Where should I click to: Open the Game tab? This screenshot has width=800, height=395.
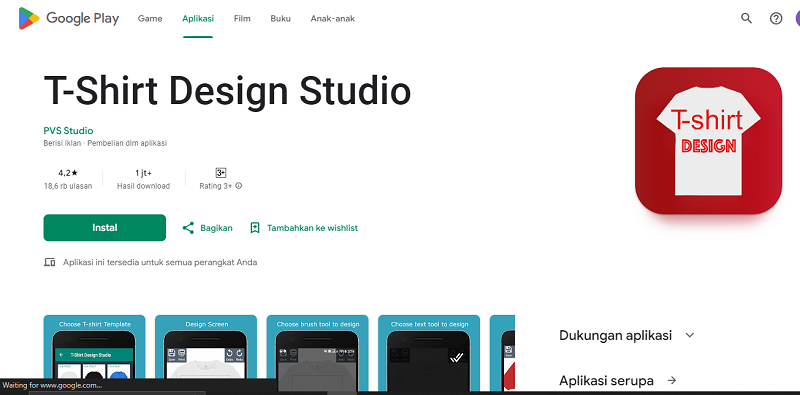click(x=150, y=19)
